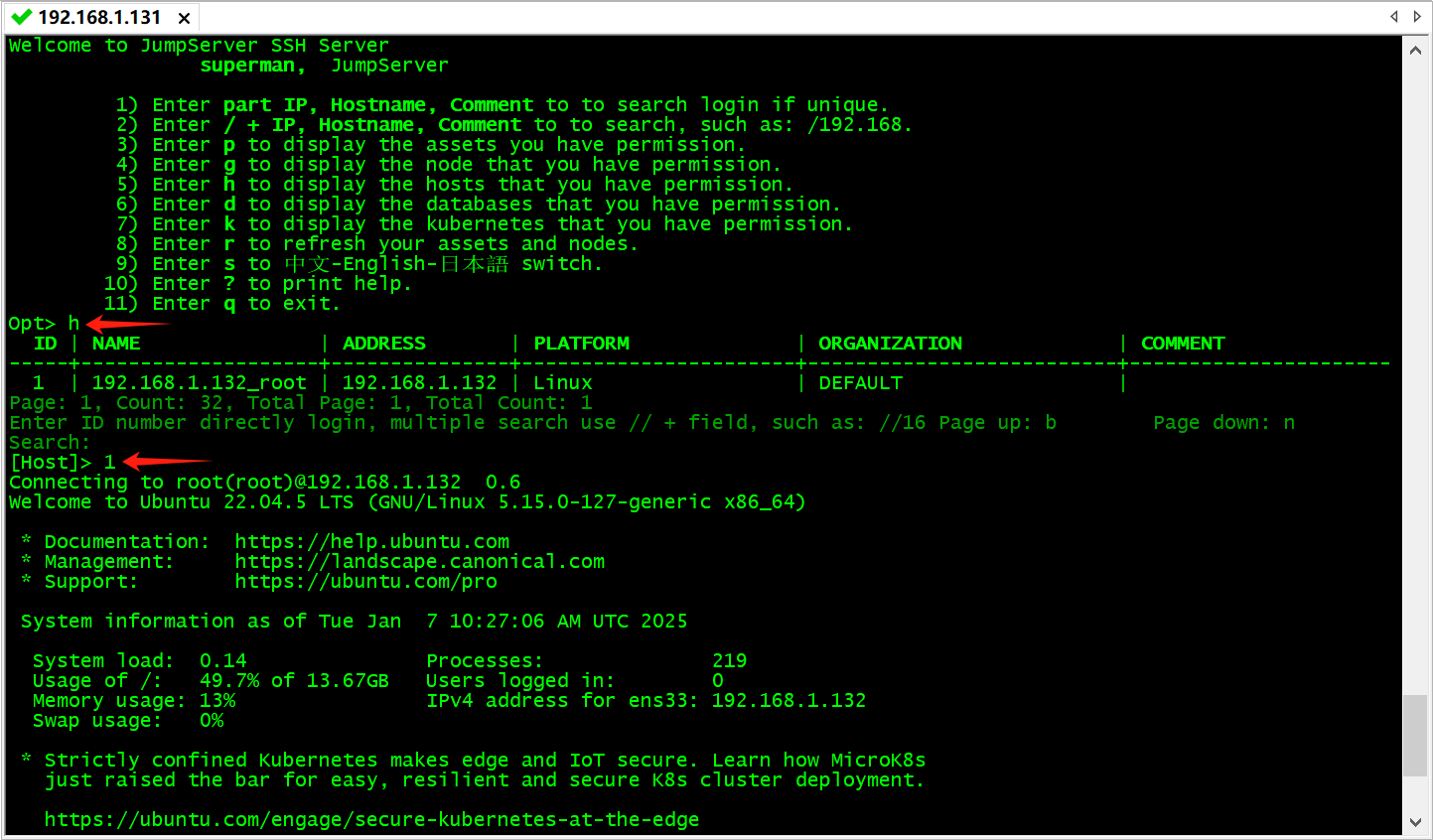Click the 'Users logged in:' label
1433x840 pixels.
tap(520, 680)
